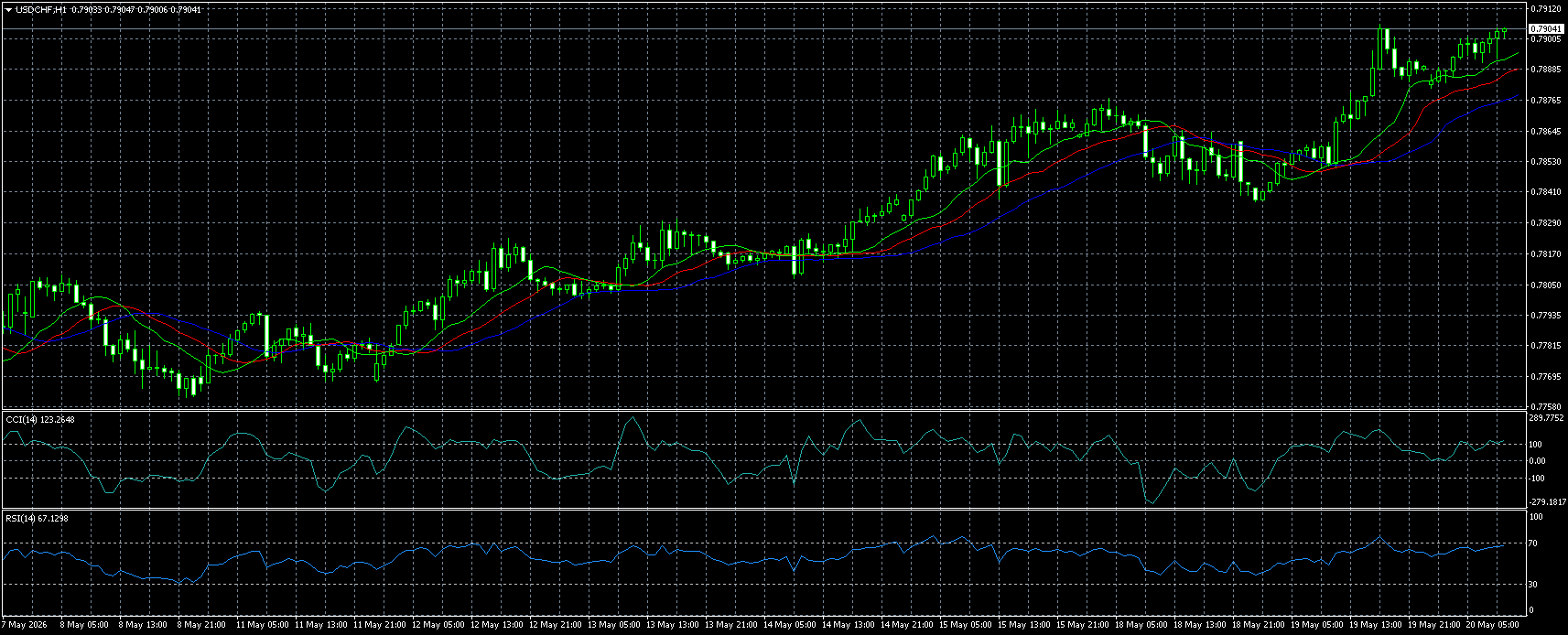
Task: Click the 12 May 21:00 time label
Action: pyautogui.click(x=556, y=625)
